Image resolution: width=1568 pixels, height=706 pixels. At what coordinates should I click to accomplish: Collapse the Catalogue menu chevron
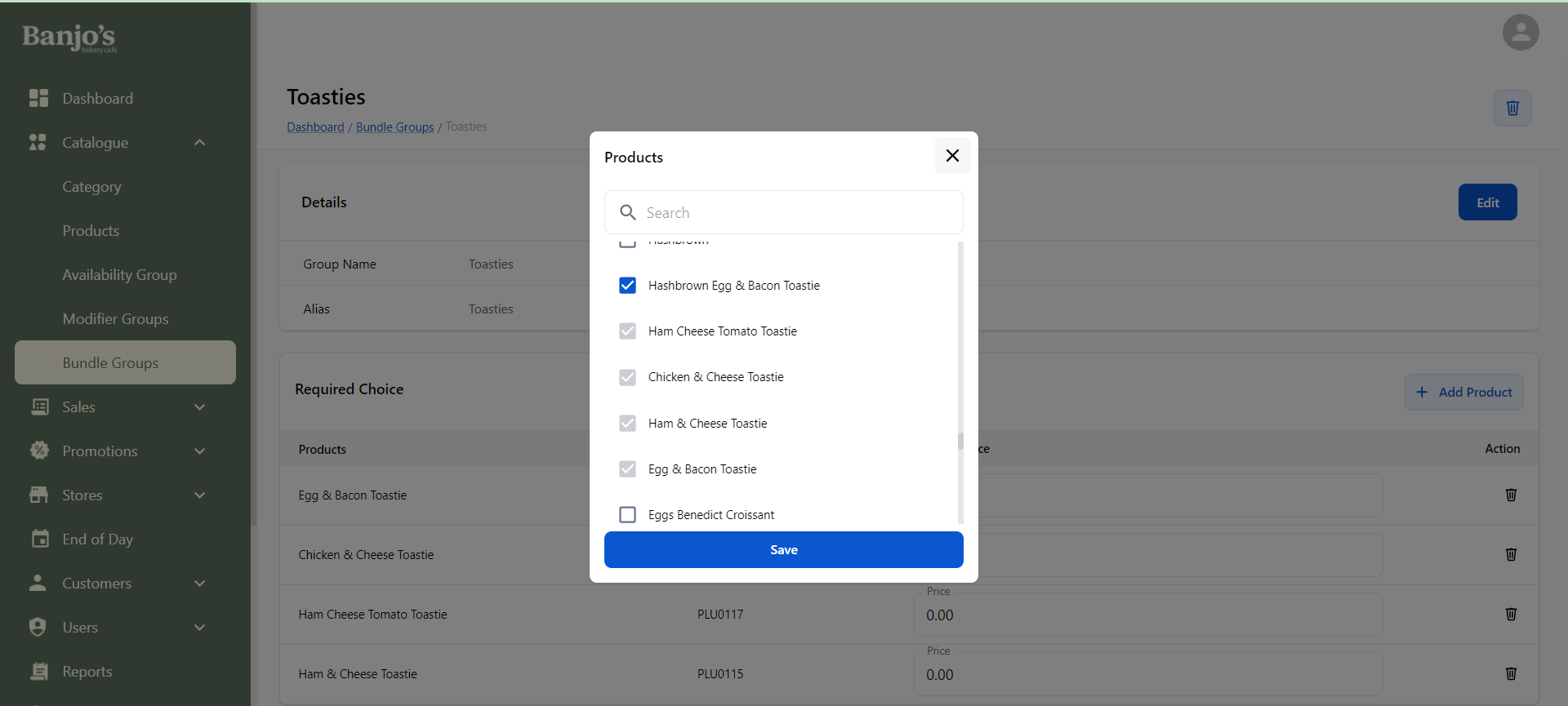(199, 143)
